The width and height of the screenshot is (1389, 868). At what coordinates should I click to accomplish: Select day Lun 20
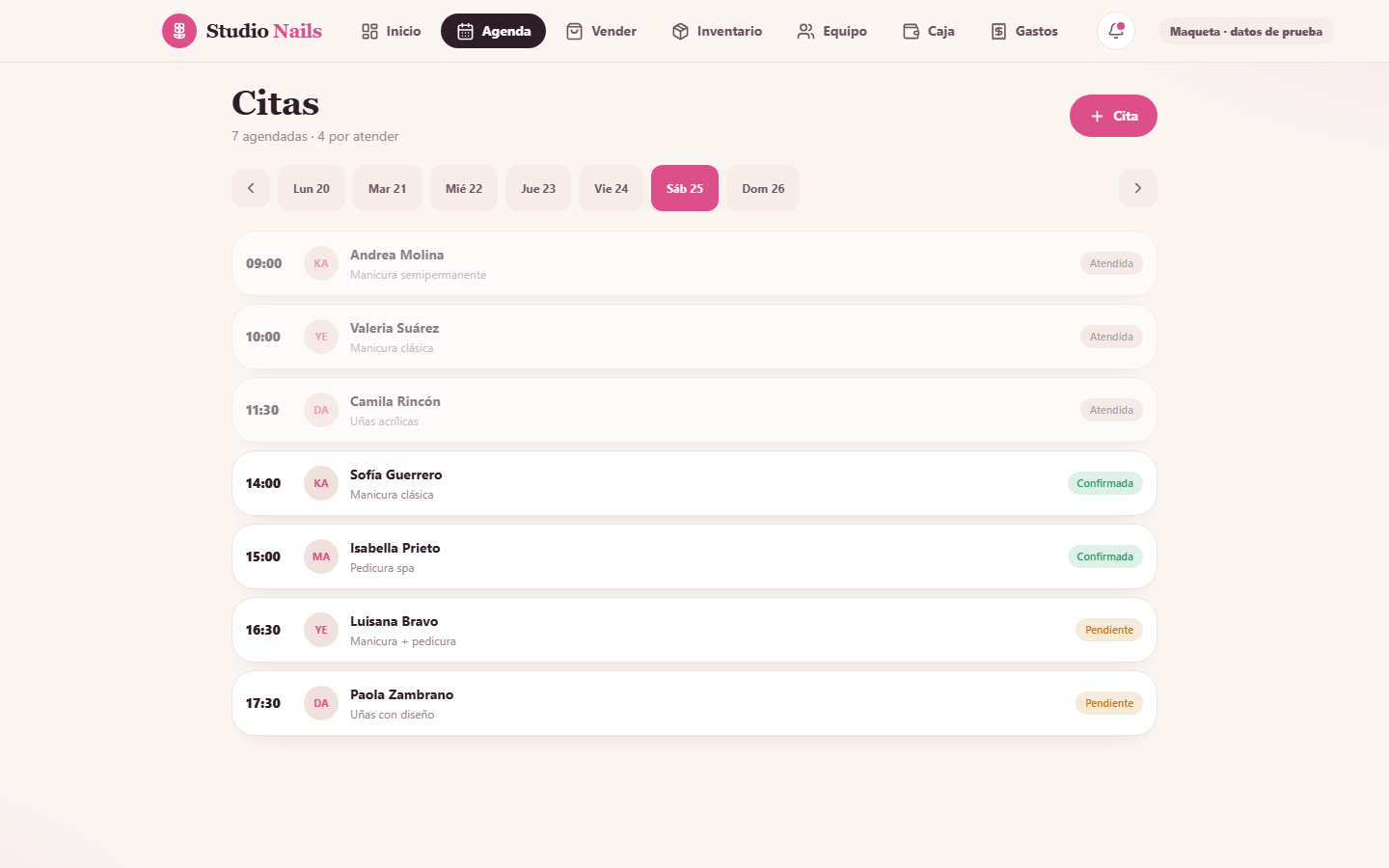click(x=312, y=188)
